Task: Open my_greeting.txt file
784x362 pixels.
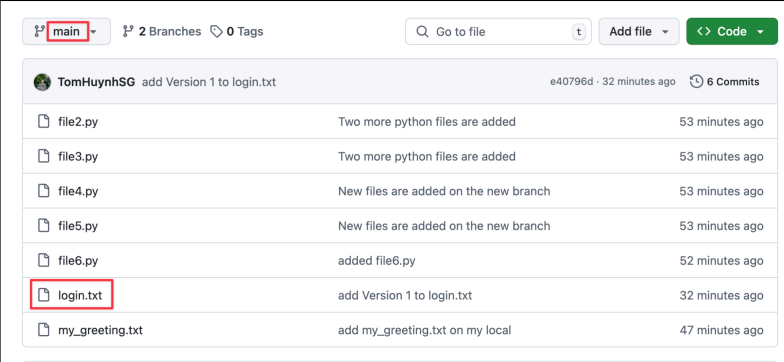Action: coord(100,330)
